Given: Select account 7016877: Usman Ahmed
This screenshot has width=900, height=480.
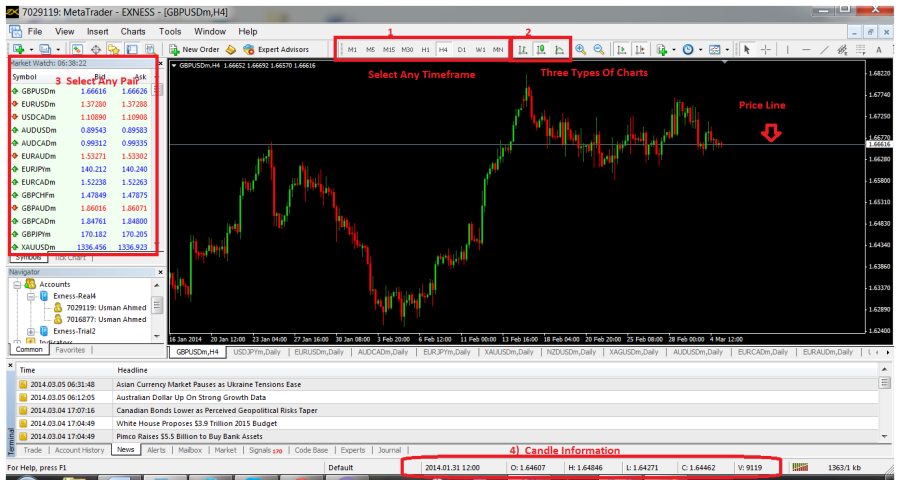Looking at the screenshot, I should tap(106, 319).
